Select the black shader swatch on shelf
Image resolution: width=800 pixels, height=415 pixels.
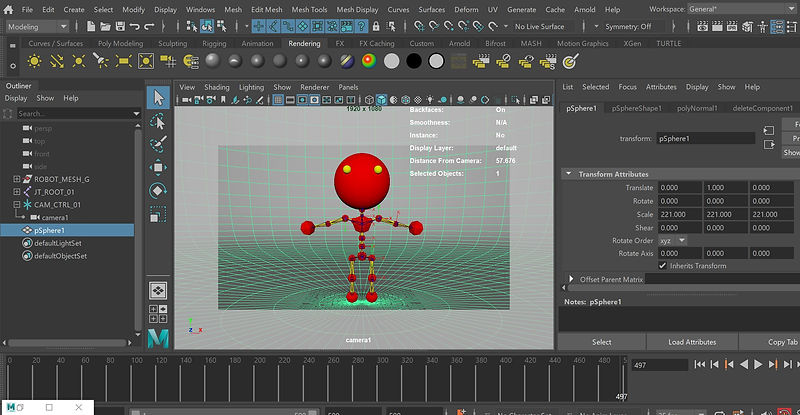414,61
